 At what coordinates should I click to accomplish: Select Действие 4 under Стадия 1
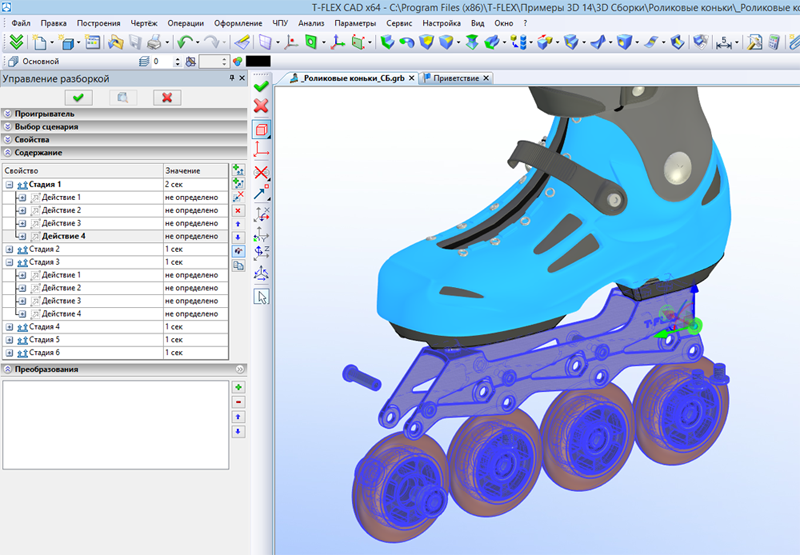tap(62, 236)
